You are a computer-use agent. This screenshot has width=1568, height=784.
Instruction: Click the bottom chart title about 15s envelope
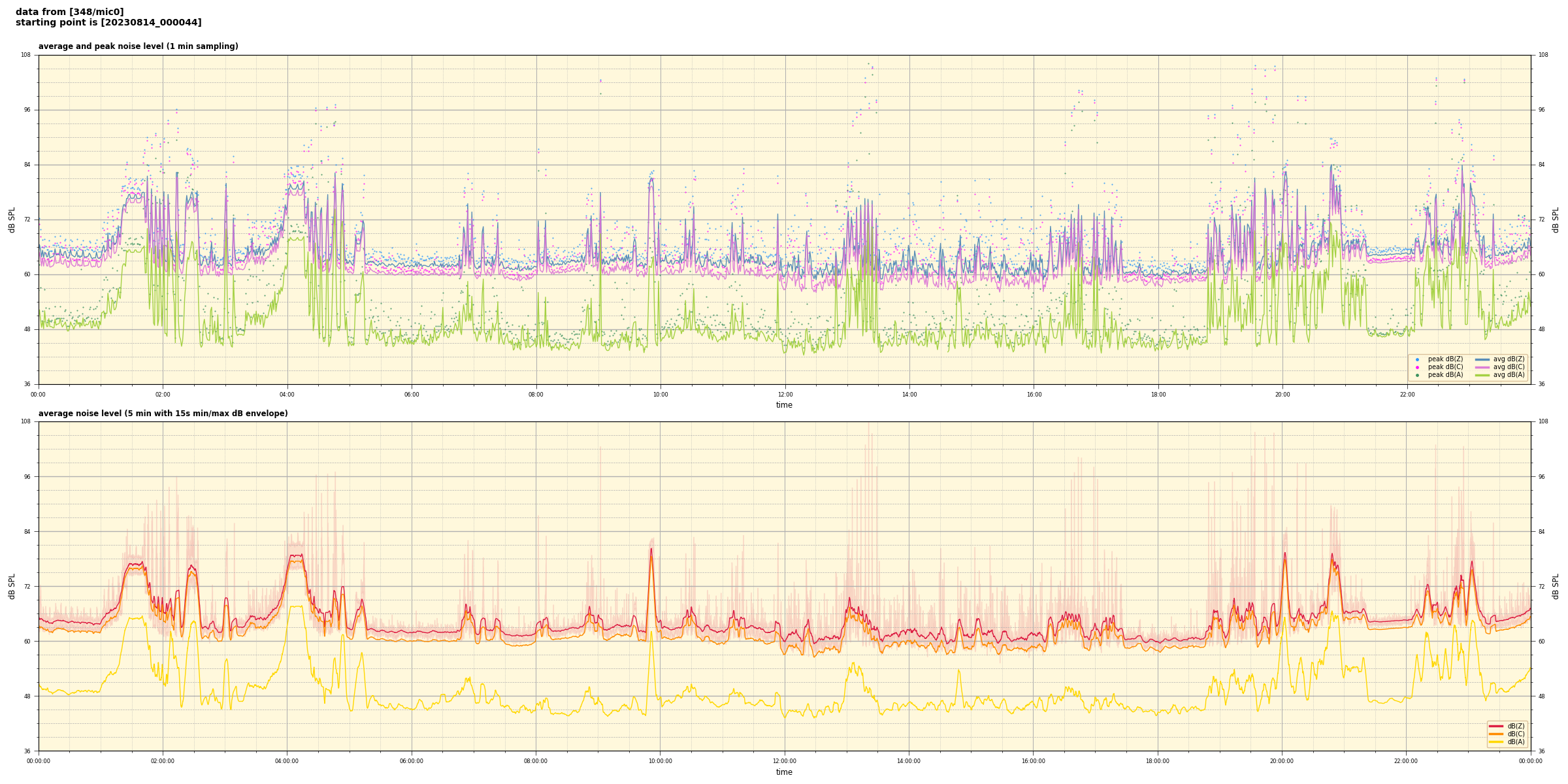pos(163,414)
